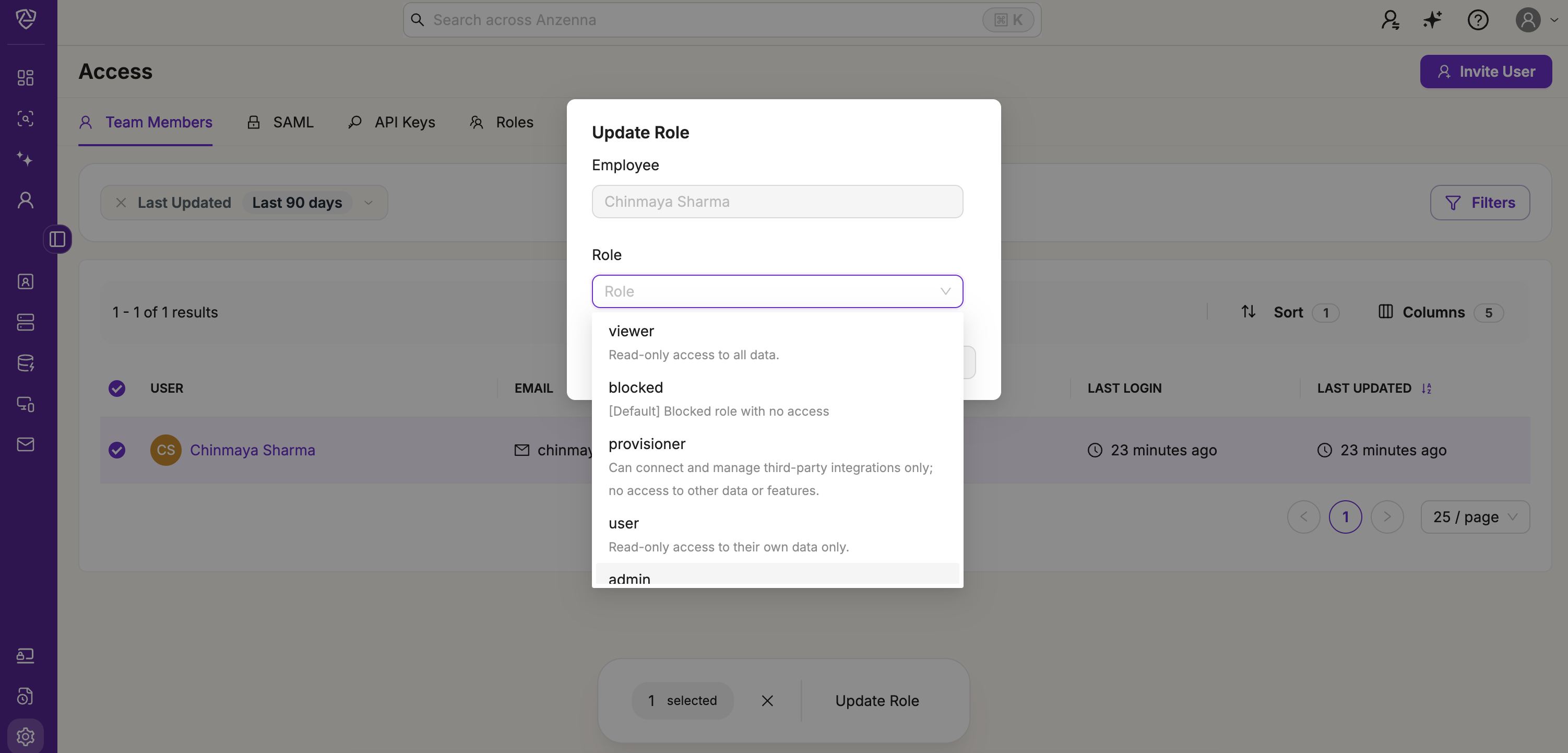Open the dashboard grid icon in sidebar

(x=25, y=77)
